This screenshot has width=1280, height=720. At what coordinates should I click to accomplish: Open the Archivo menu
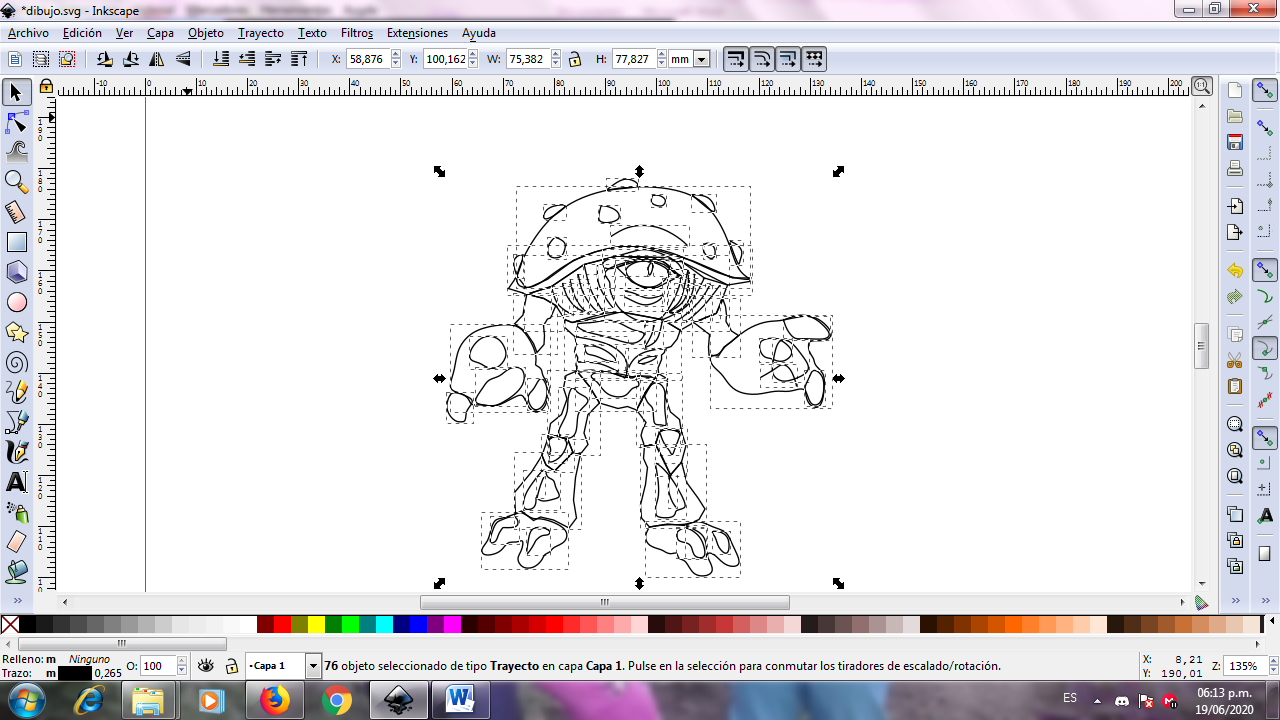tap(28, 33)
